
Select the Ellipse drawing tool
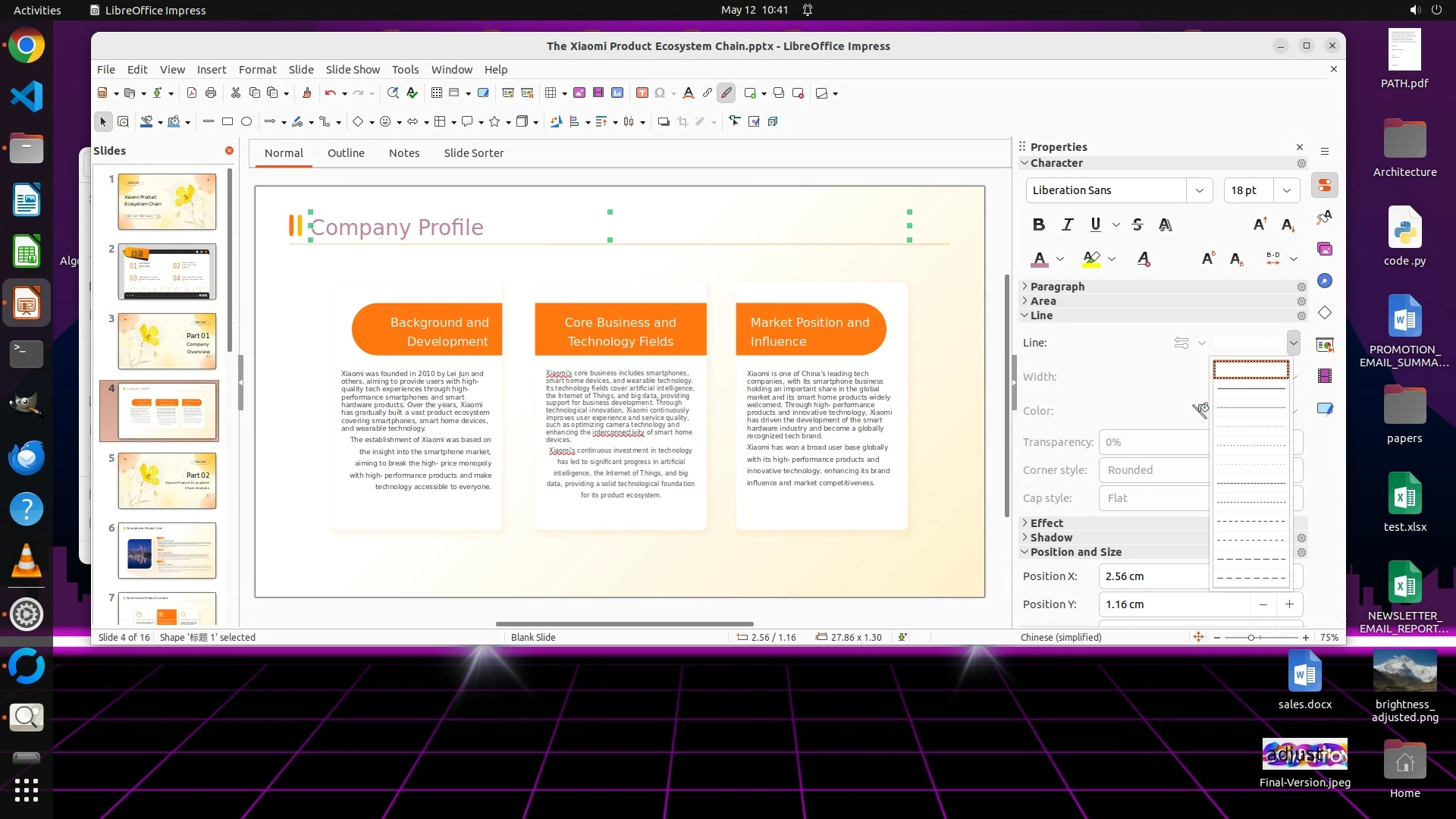click(246, 121)
